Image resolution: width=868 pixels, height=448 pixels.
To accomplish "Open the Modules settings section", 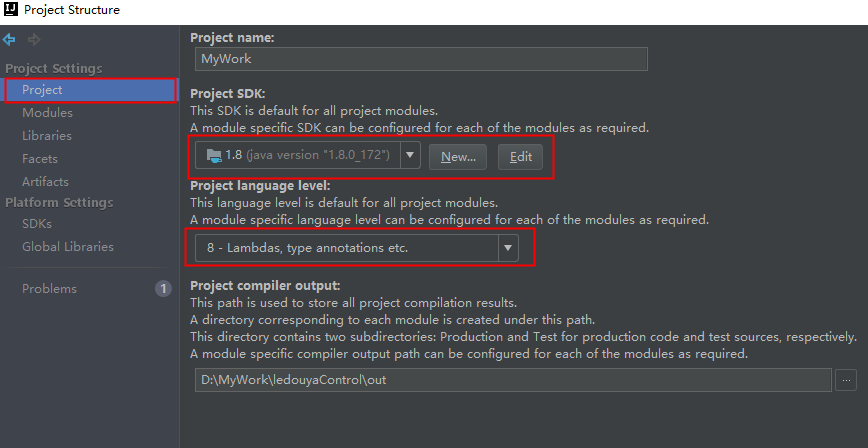I will coord(47,113).
